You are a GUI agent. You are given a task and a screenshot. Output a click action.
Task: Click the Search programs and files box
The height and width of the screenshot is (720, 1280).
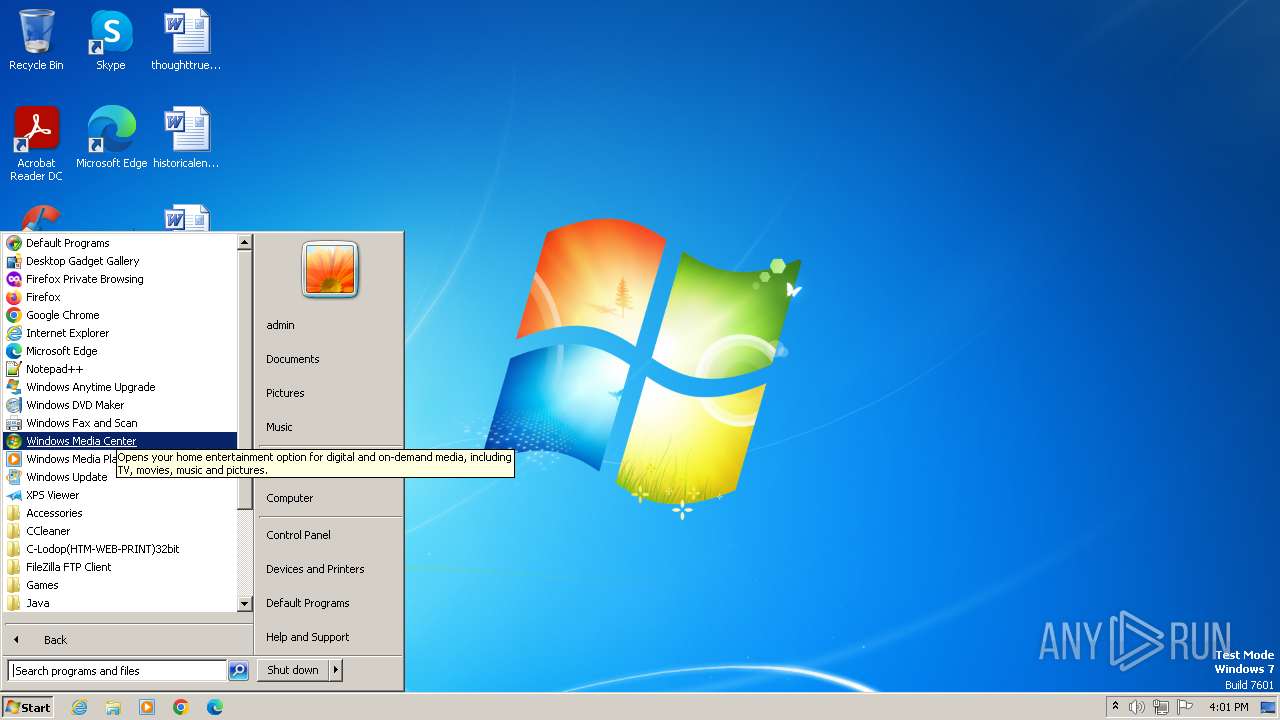[x=117, y=671]
